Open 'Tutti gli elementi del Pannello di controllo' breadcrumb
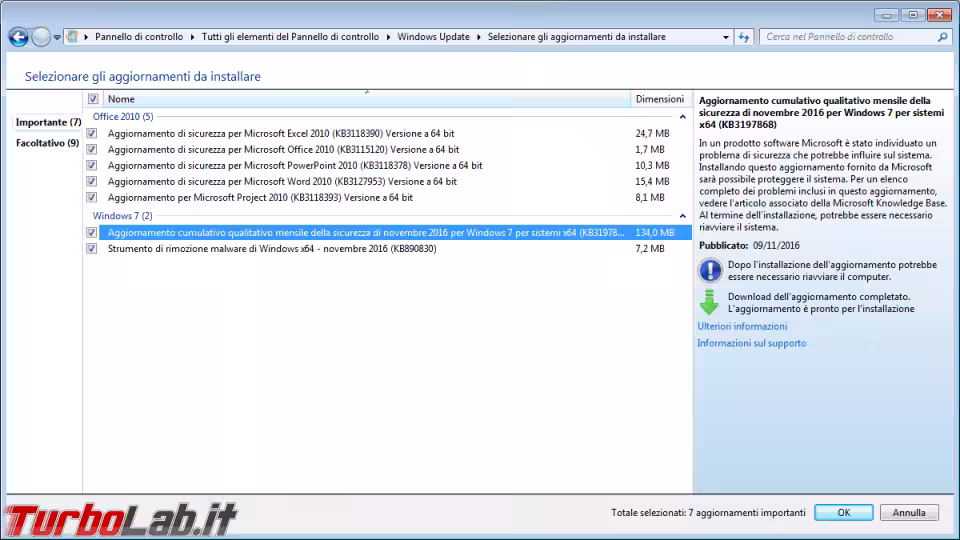Image resolution: width=960 pixels, height=540 pixels. (x=290, y=37)
